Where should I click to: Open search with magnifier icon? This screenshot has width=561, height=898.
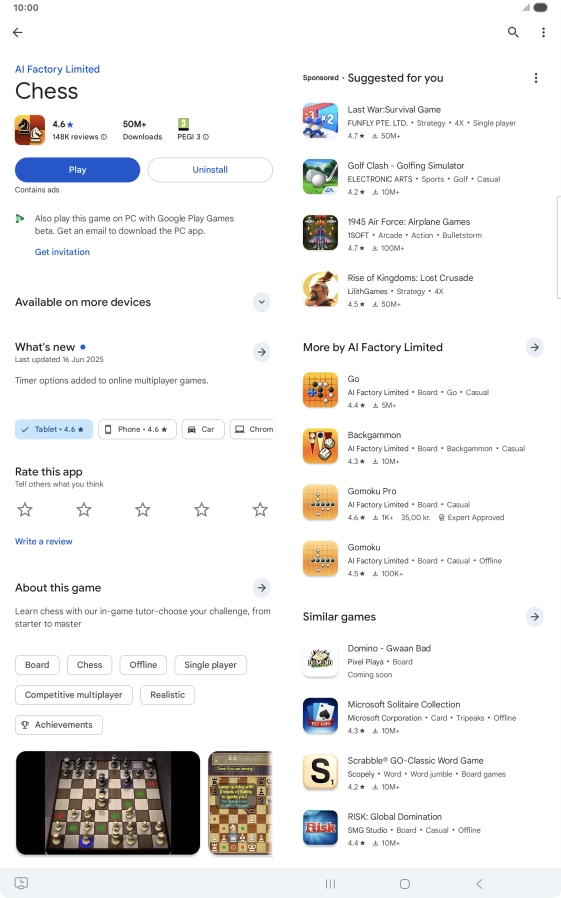click(513, 32)
